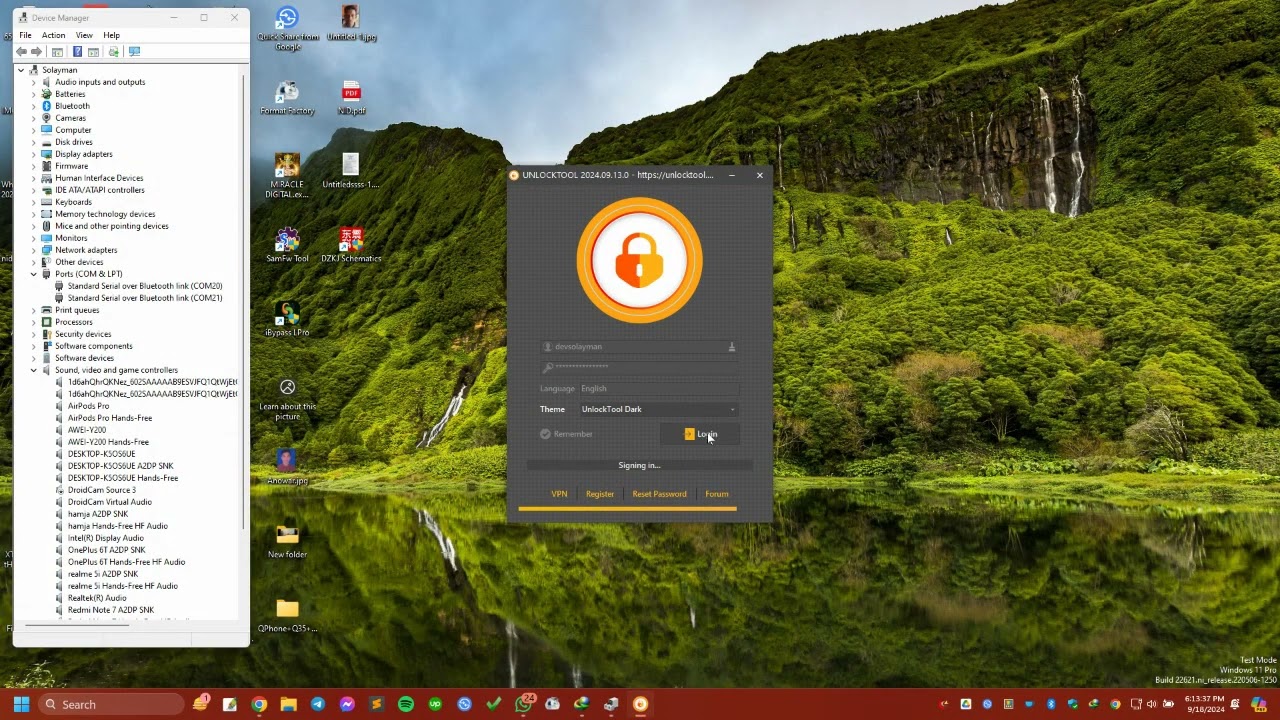
Task: Select the New folder desktop icon
Action: (x=287, y=541)
